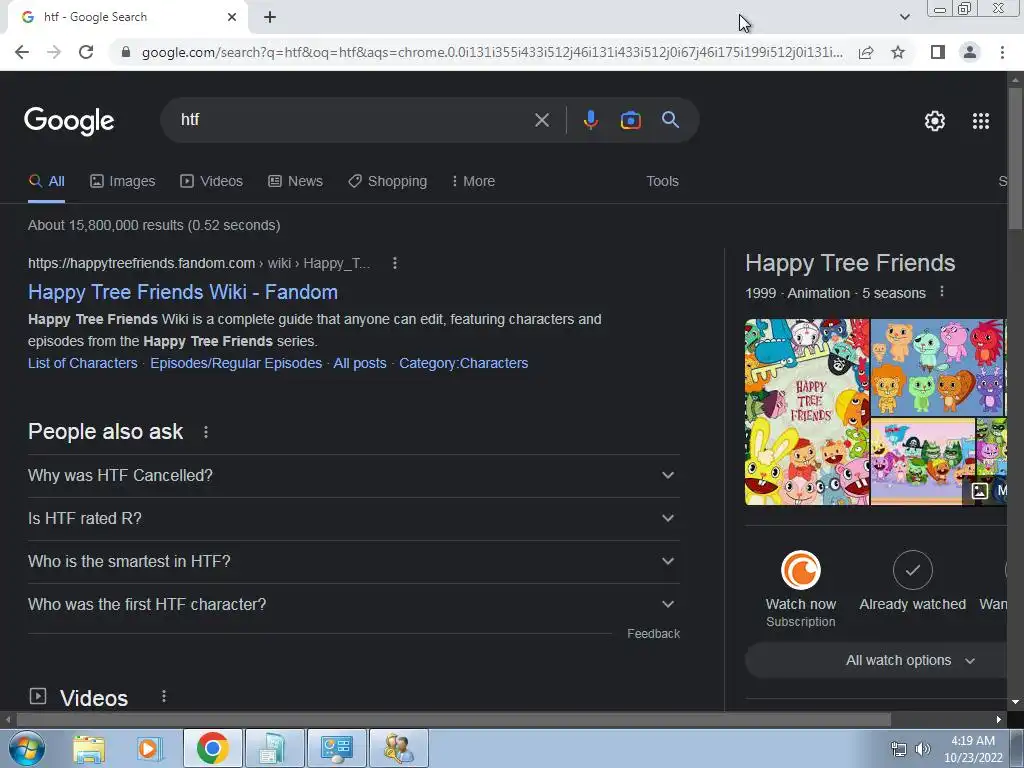Switch to Videos tab
1024x768 pixels.
212,182
